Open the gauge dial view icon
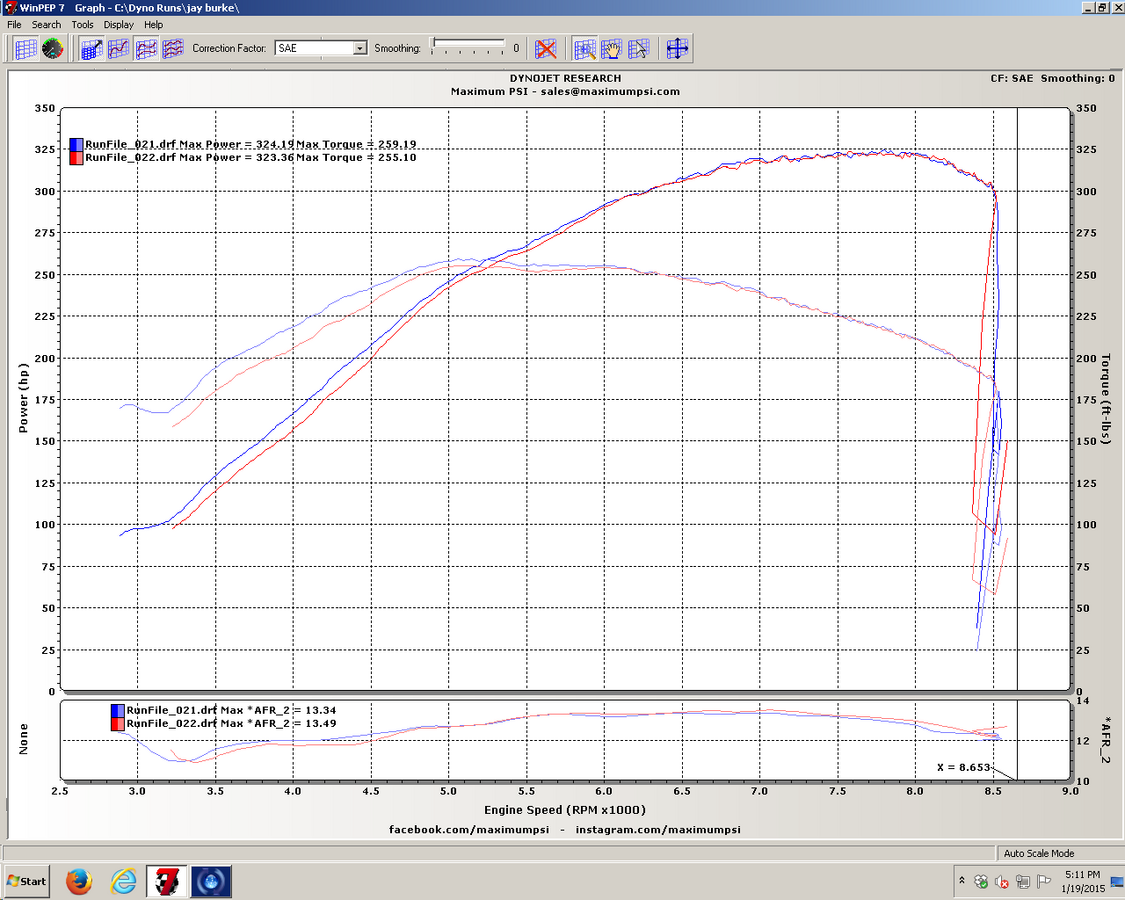 pyautogui.click(x=53, y=48)
